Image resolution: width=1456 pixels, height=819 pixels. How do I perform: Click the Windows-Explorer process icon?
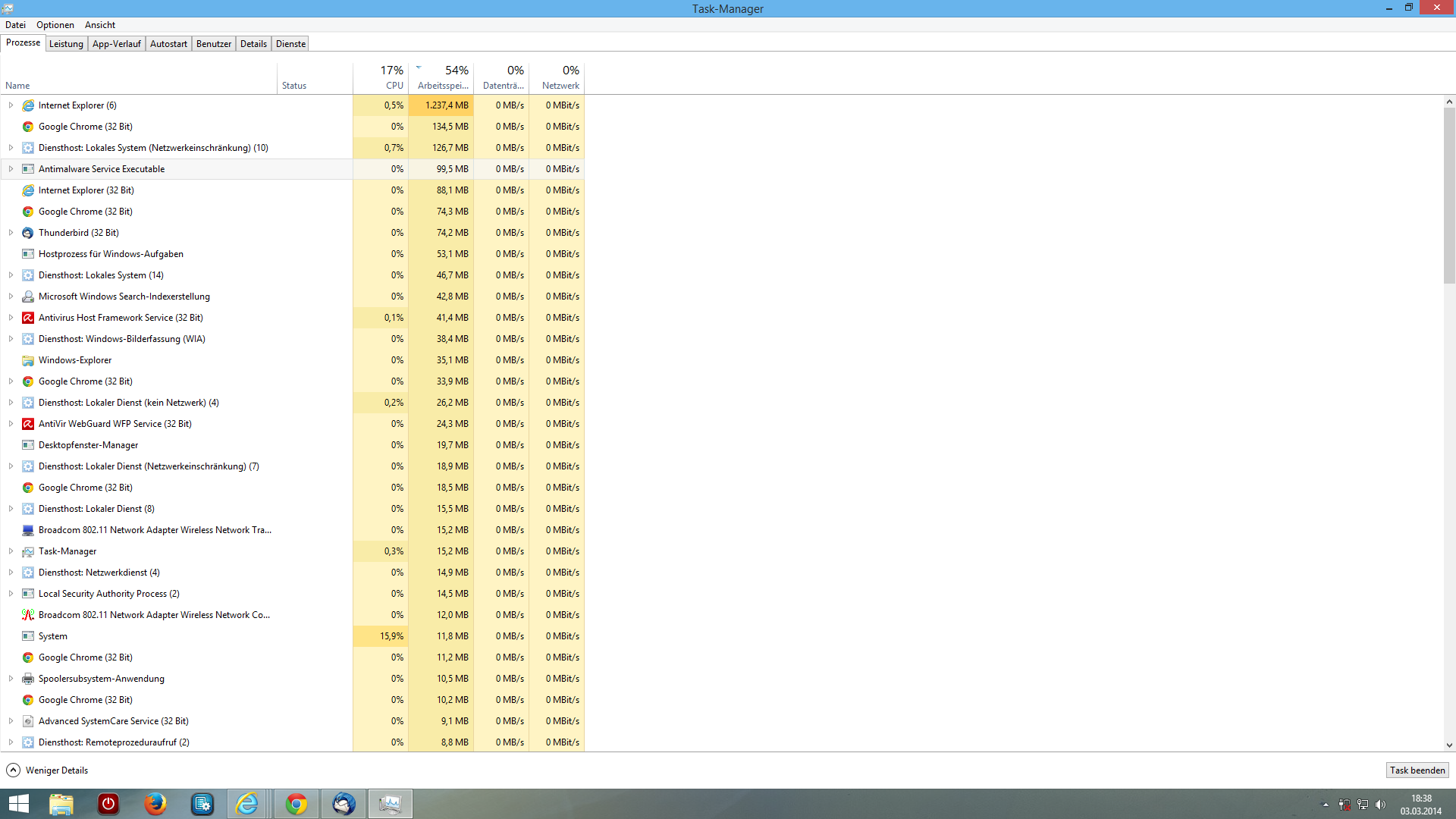28,360
